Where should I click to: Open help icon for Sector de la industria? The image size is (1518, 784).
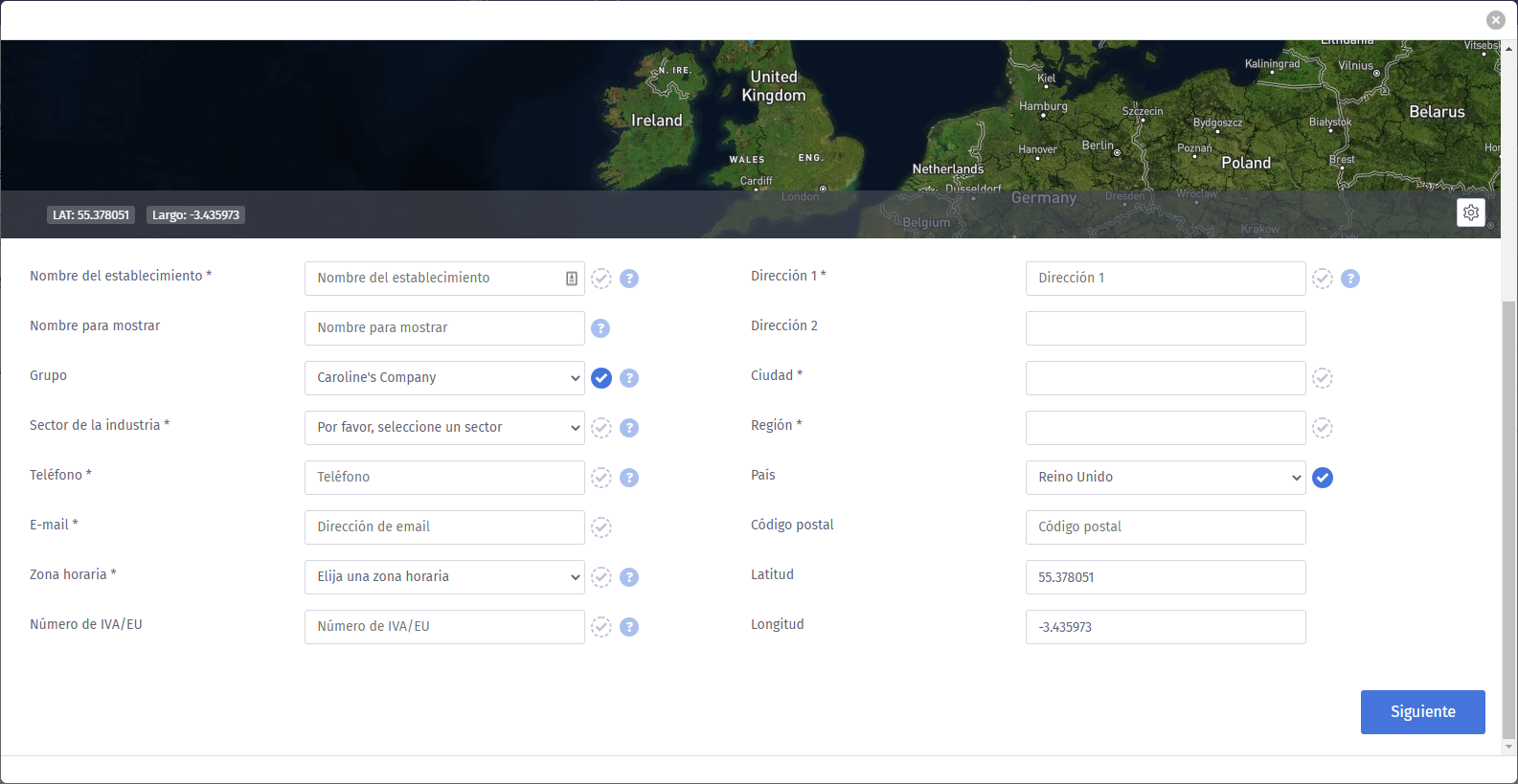[x=629, y=428]
